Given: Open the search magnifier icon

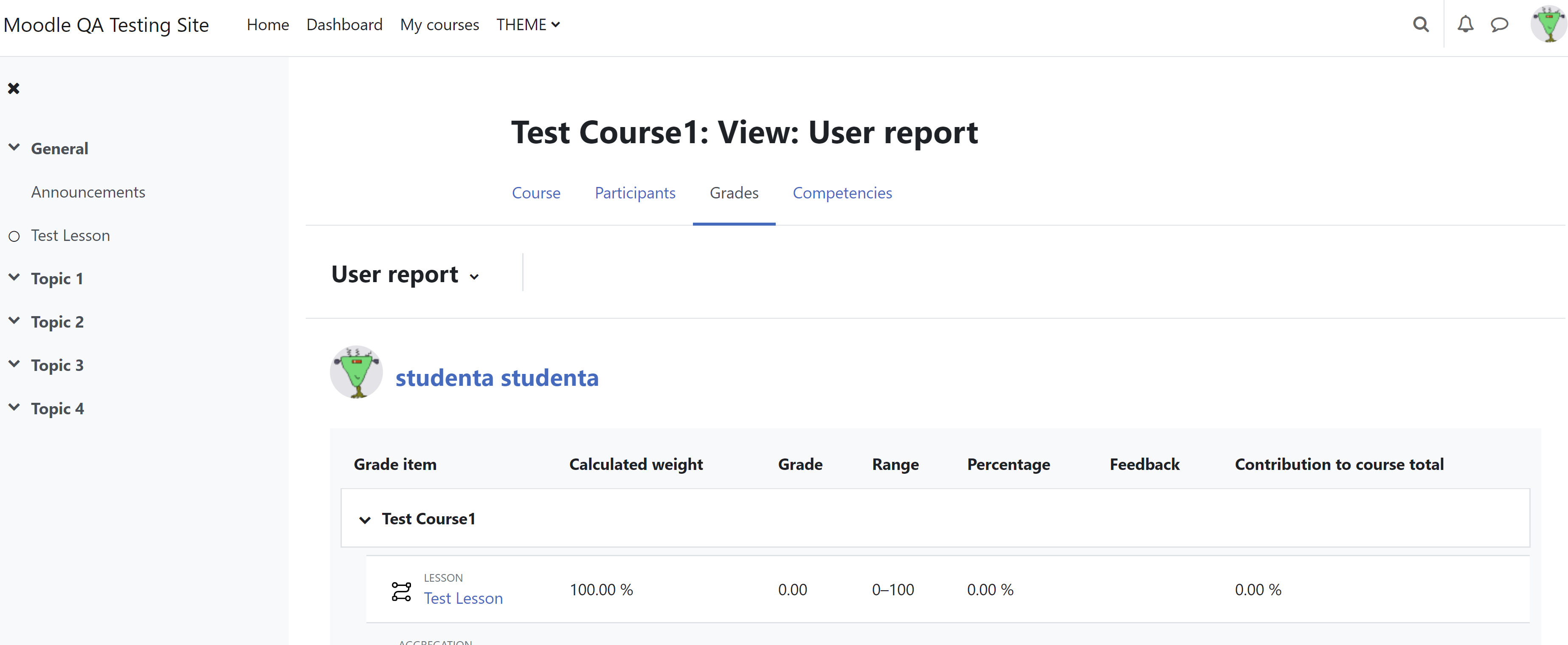Looking at the screenshot, I should click(1420, 24).
